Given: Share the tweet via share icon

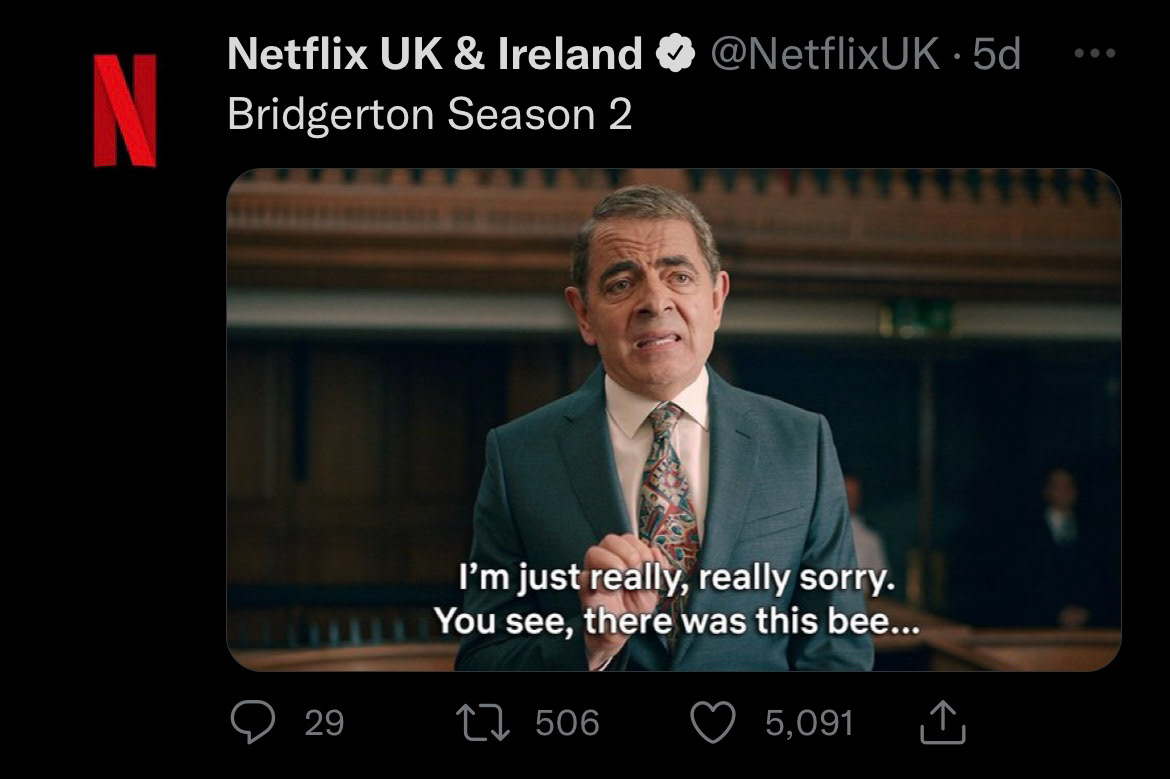Looking at the screenshot, I should coord(942,721).
